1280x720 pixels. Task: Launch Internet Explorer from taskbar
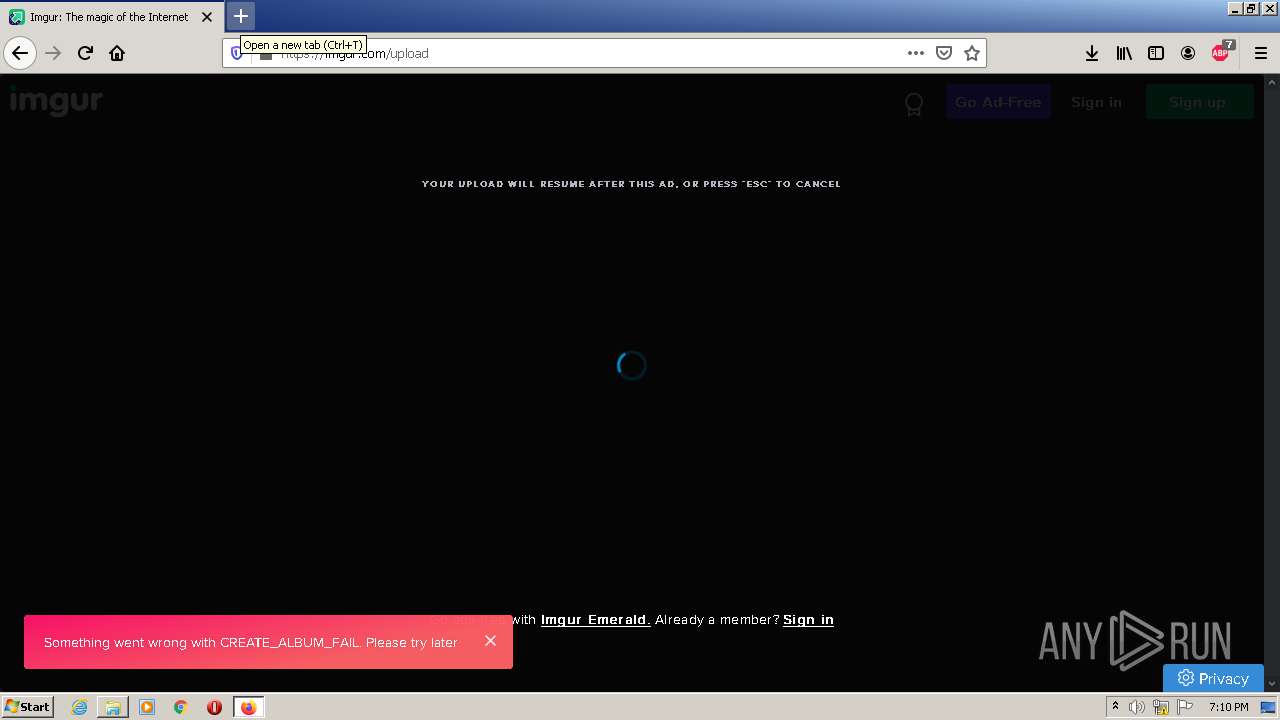(x=79, y=707)
